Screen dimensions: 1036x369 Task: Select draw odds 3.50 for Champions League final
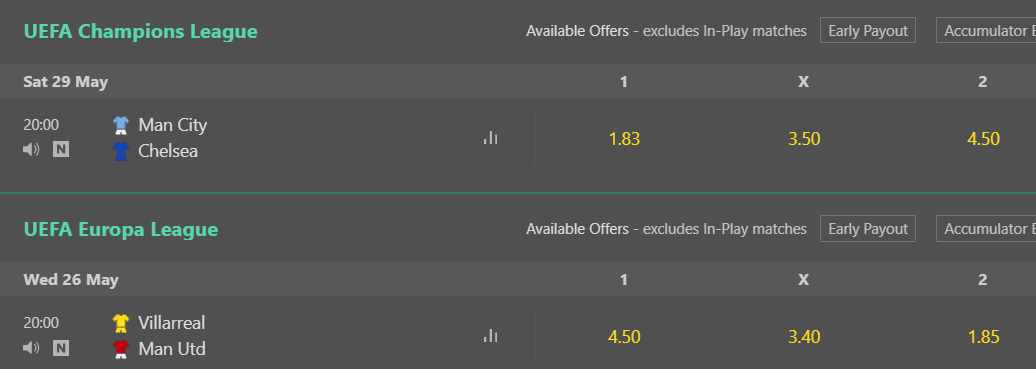(x=804, y=139)
